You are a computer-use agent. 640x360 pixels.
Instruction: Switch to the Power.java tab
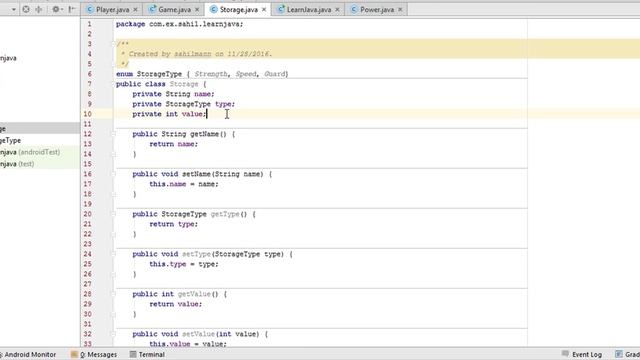[x=377, y=9]
